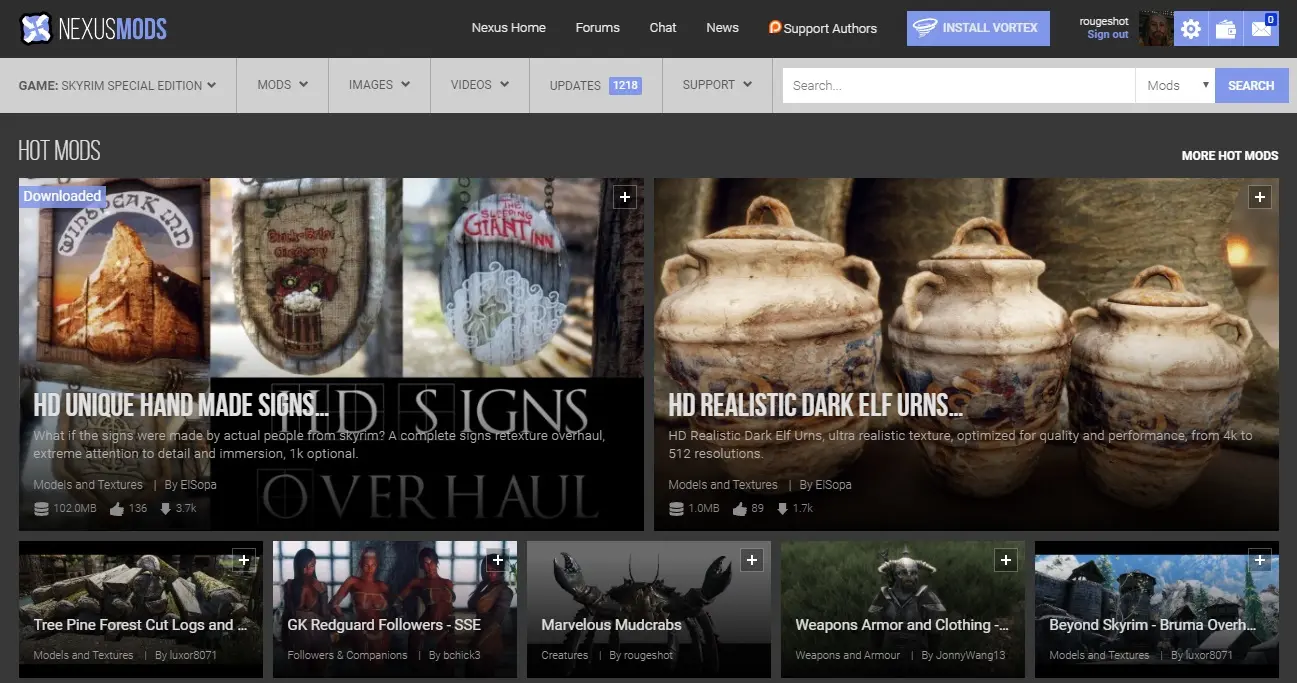The width and height of the screenshot is (1297, 683).
Task: Click thumbs-up icon on Dark Elf Urns card
Action: tap(740, 508)
